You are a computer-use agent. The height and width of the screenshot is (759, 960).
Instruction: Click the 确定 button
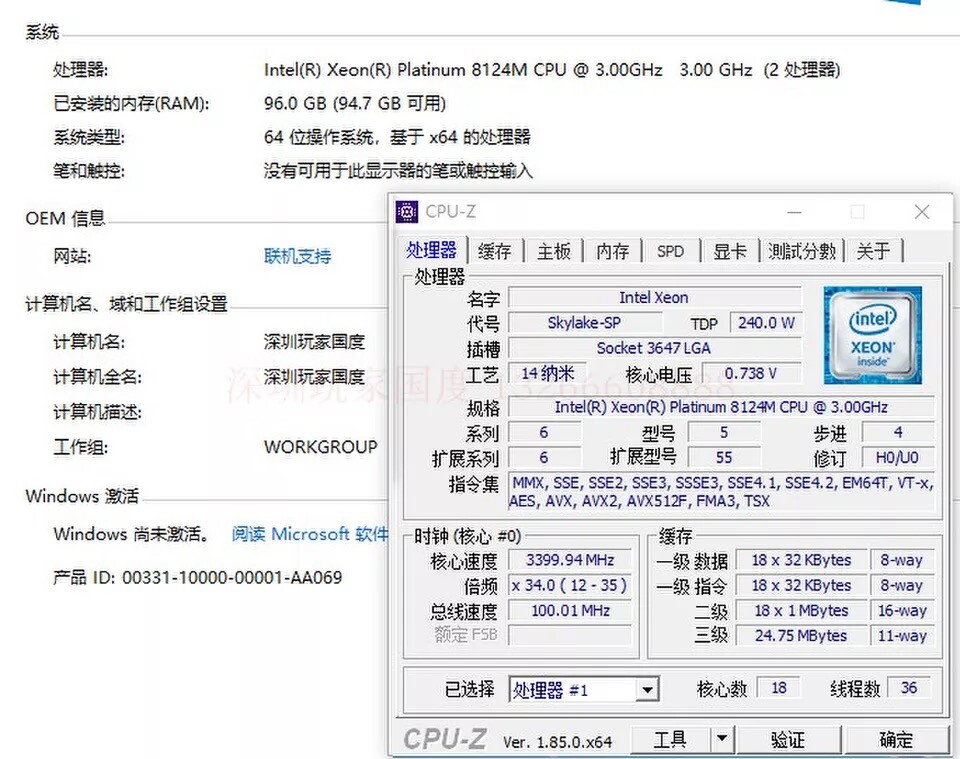(896, 739)
